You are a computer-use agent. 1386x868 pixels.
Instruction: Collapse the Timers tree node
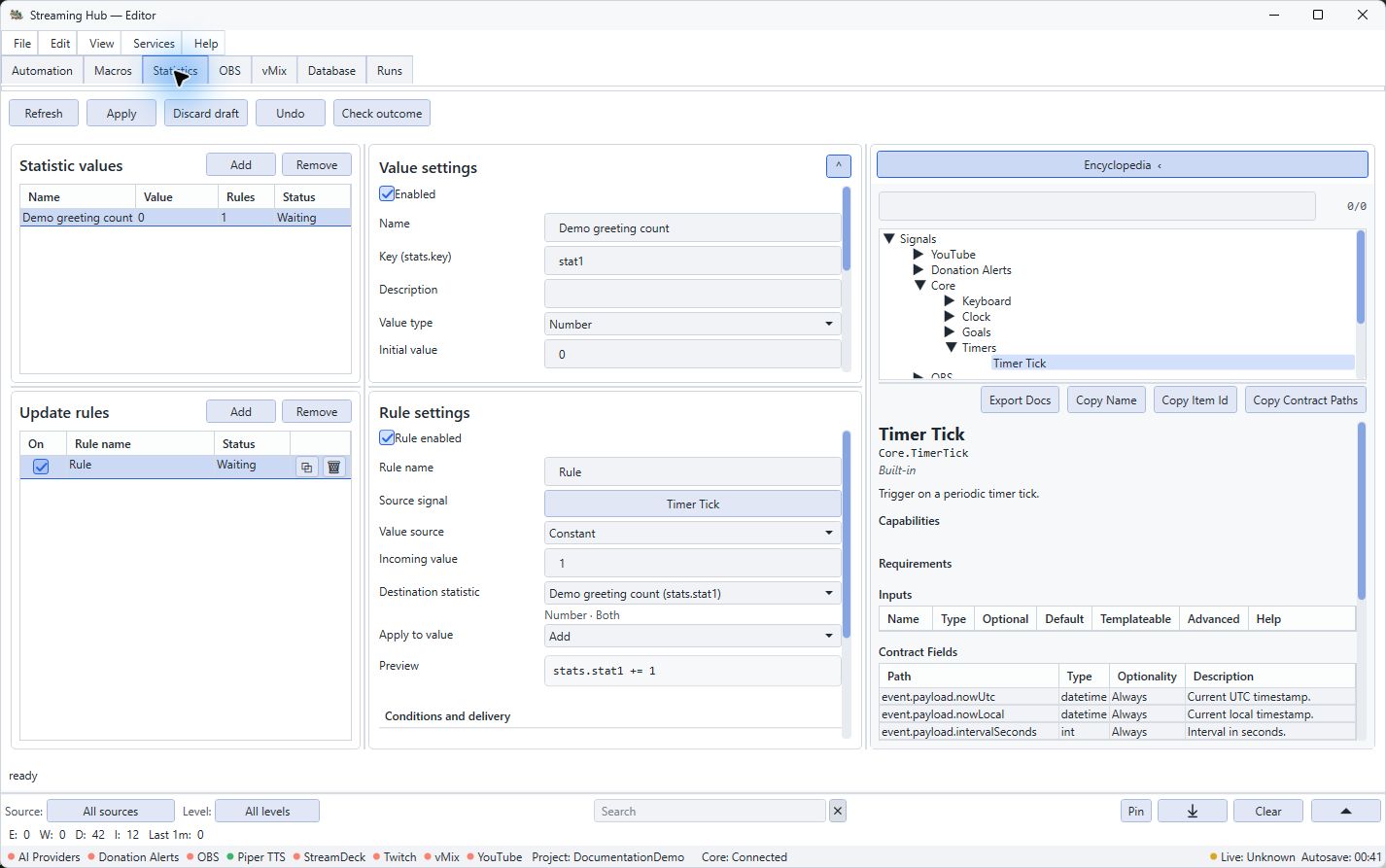(x=950, y=348)
